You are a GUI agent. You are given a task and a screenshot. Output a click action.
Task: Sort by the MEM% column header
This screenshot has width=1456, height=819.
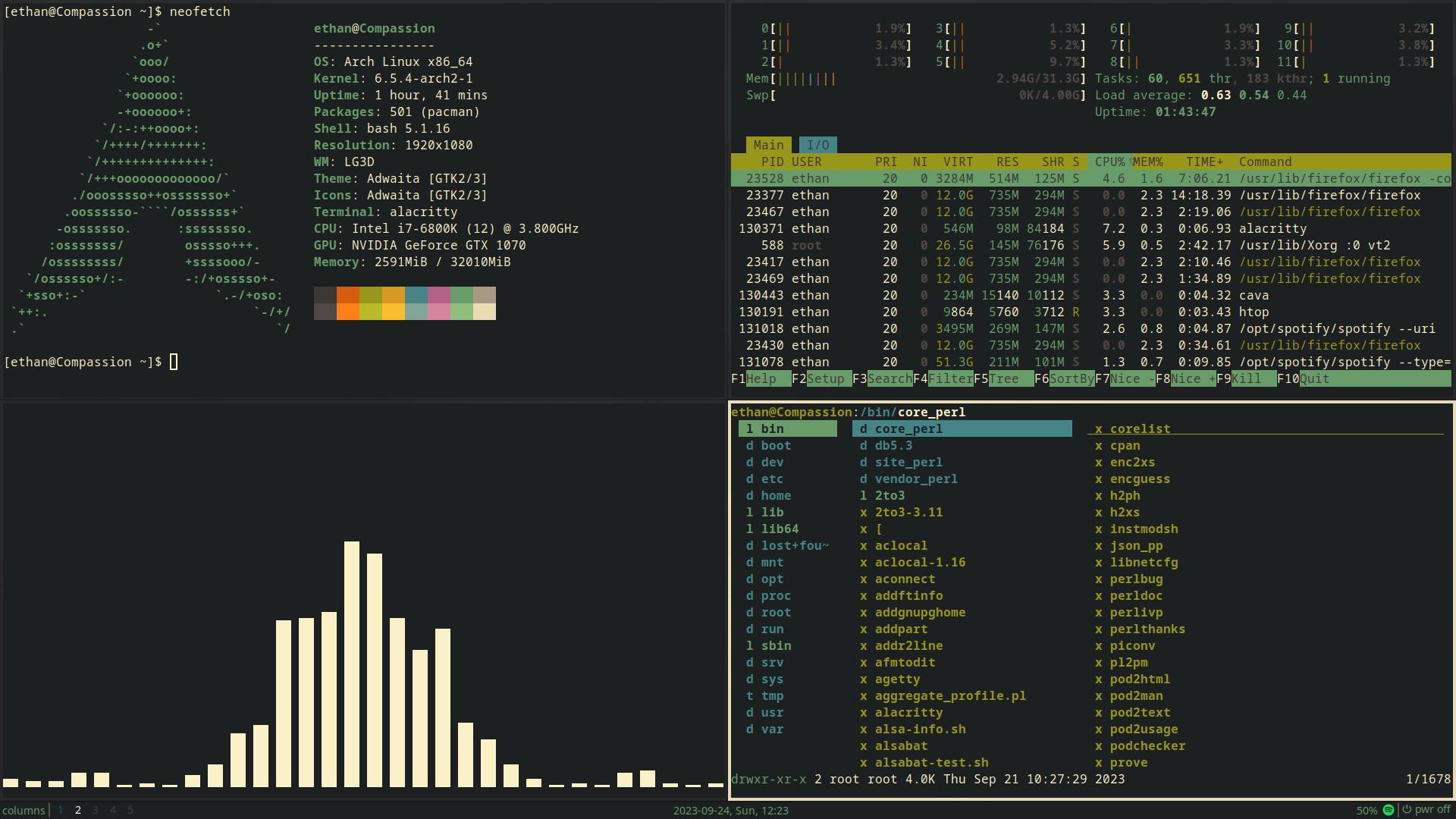point(1147,162)
